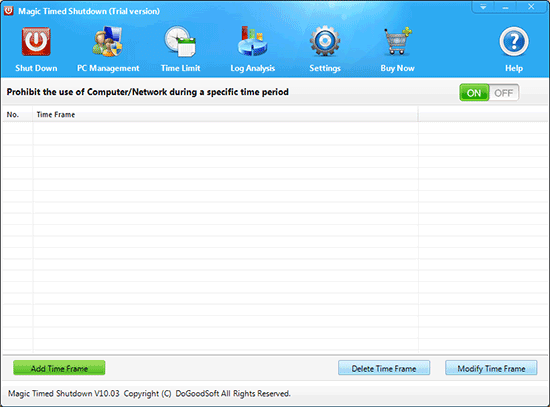
Task: Click the Log Analysis label text
Action: click(253, 68)
